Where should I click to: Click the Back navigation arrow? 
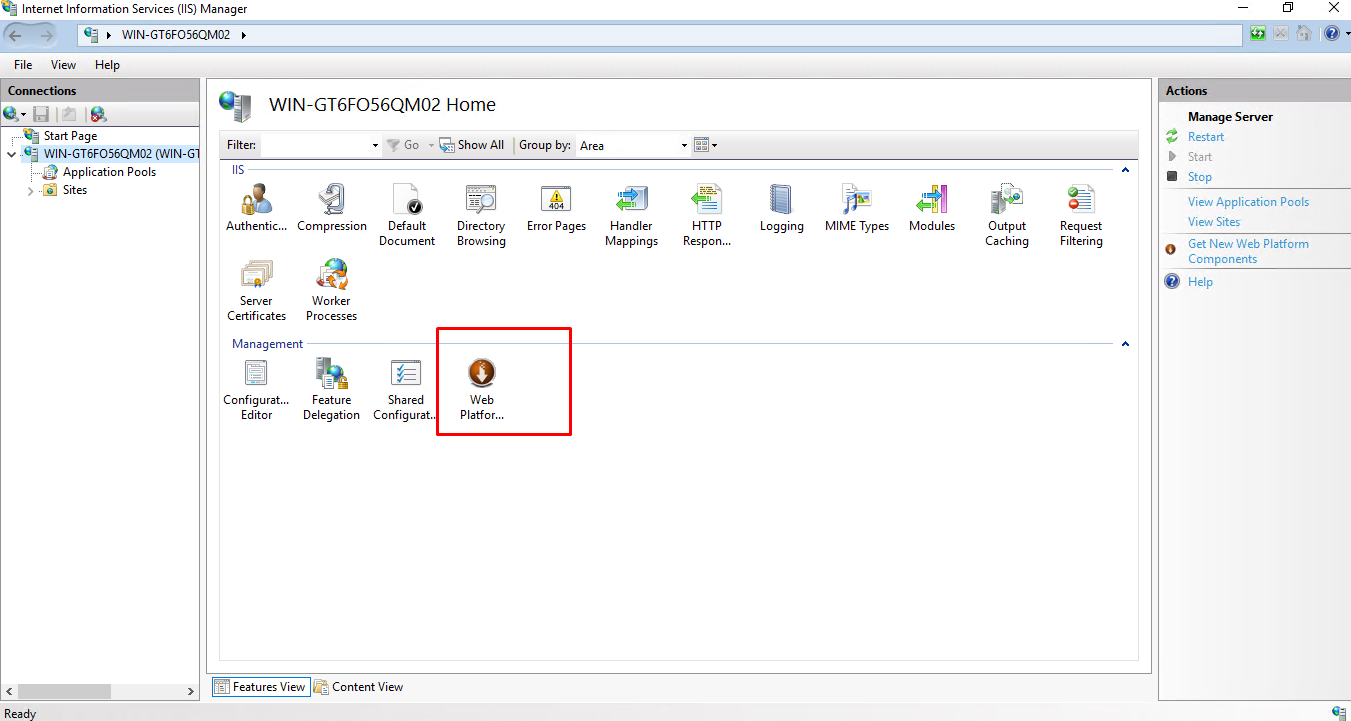pyautogui.click(x=15, y=35)
